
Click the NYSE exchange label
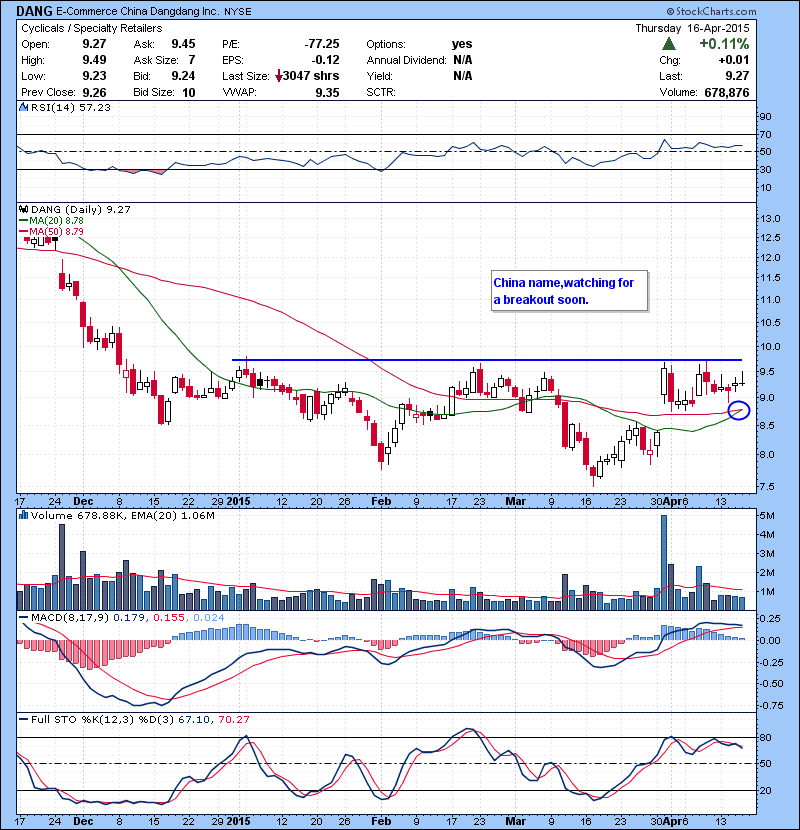tap(238, 12)
